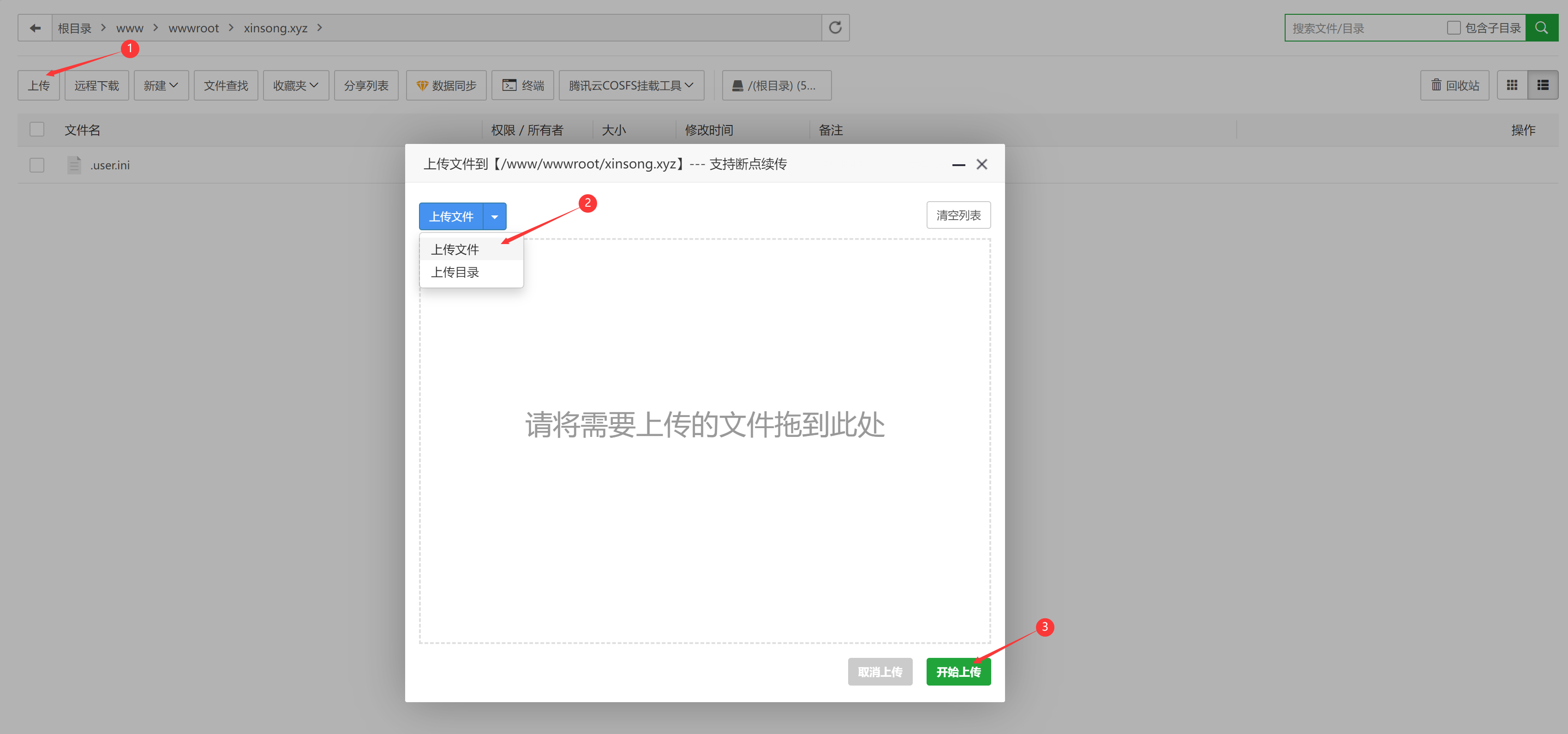Expand the 新建 dropdown
The width and height of the screenshot is (1568, 734).
click(161, 85)
